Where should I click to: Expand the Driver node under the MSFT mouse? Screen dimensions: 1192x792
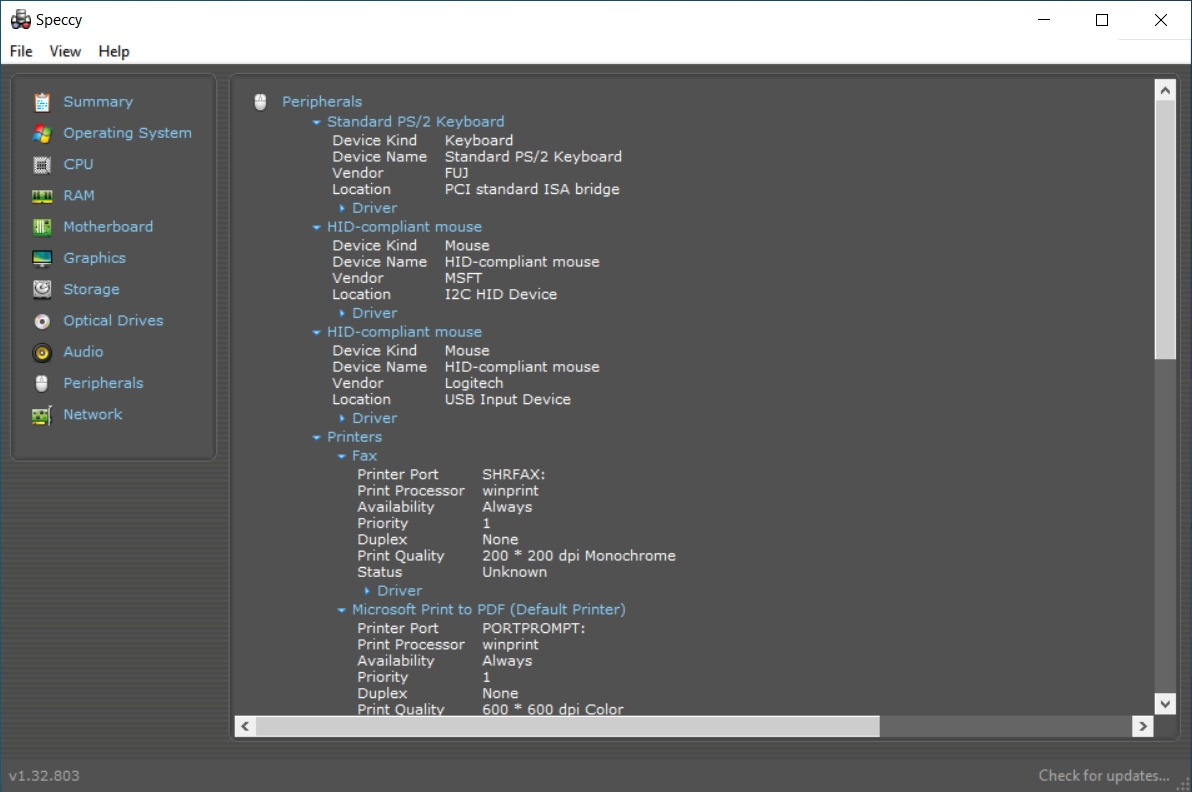(342, 313)
